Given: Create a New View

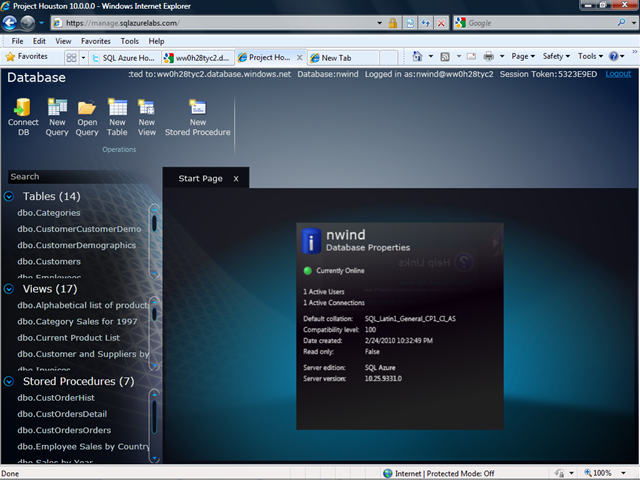Looking at the screenshot, I should pyautogui.click(x=147, y=107).
